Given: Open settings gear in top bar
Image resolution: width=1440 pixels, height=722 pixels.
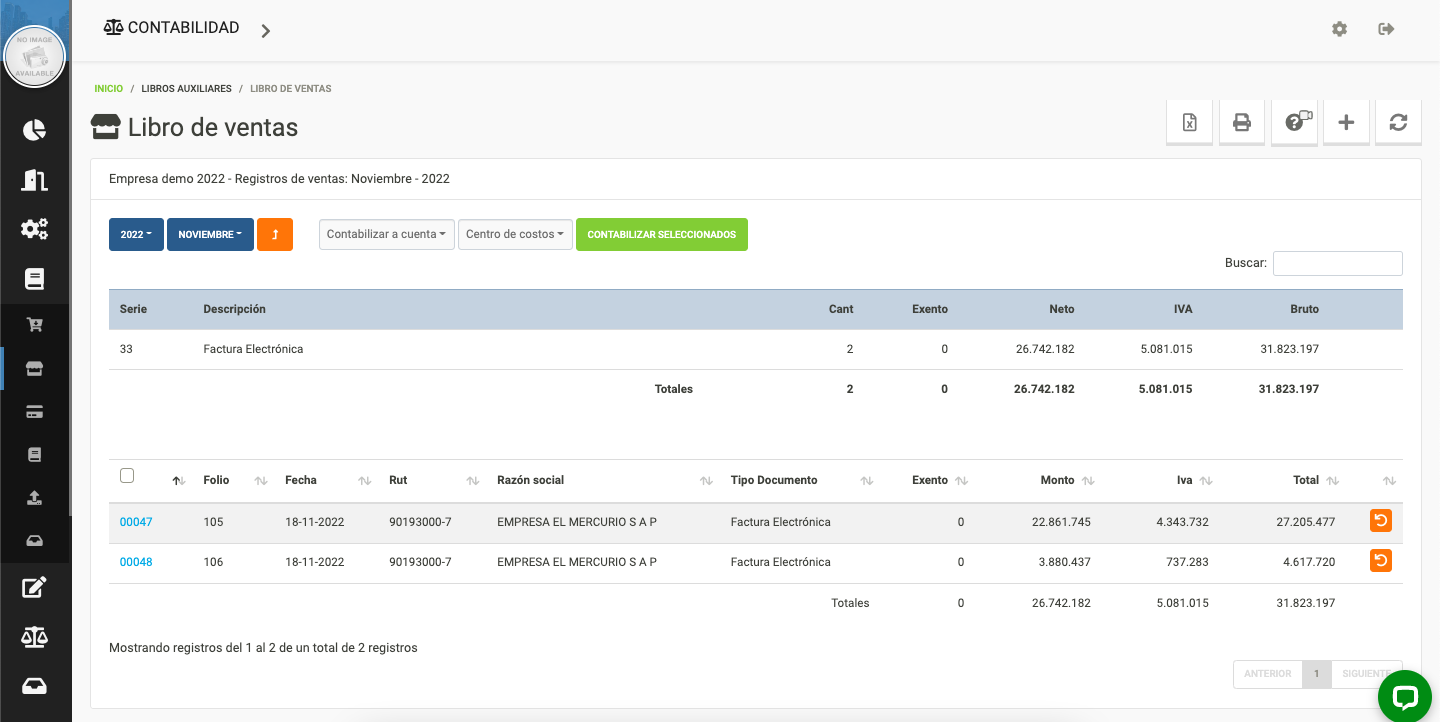Looking at the screenshot, I should click(x=1340, y=29).
